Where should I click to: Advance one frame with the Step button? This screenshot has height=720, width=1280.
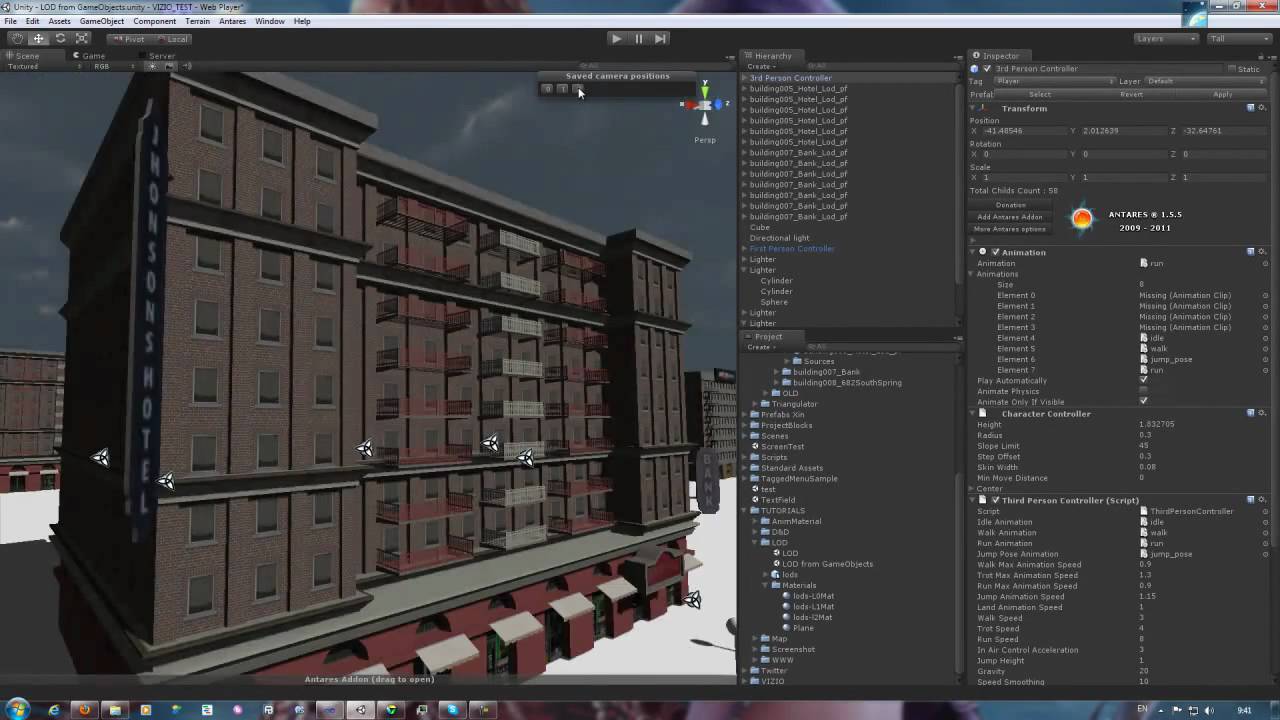(660, 39)
